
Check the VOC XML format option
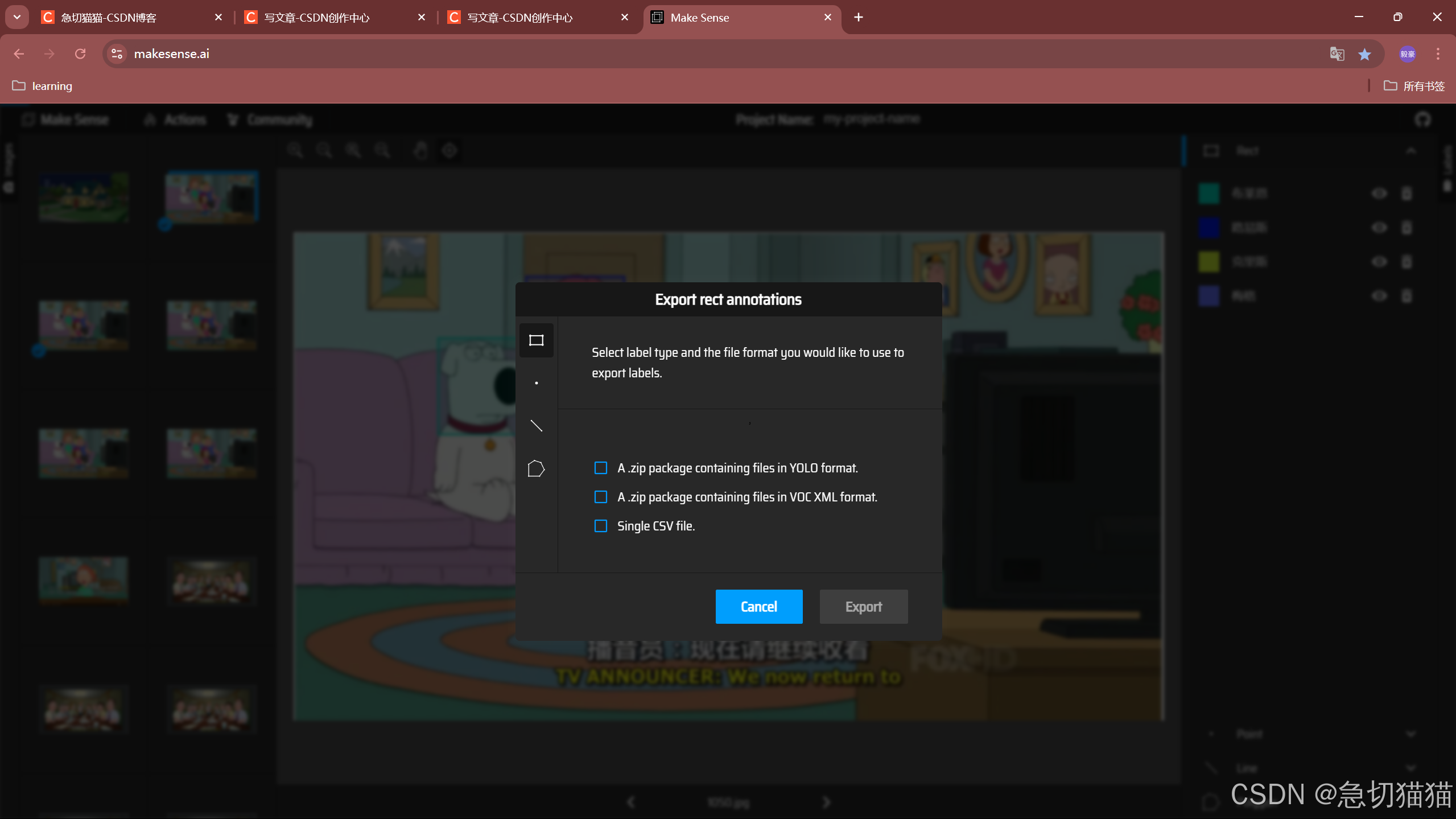tap(601, 497)
